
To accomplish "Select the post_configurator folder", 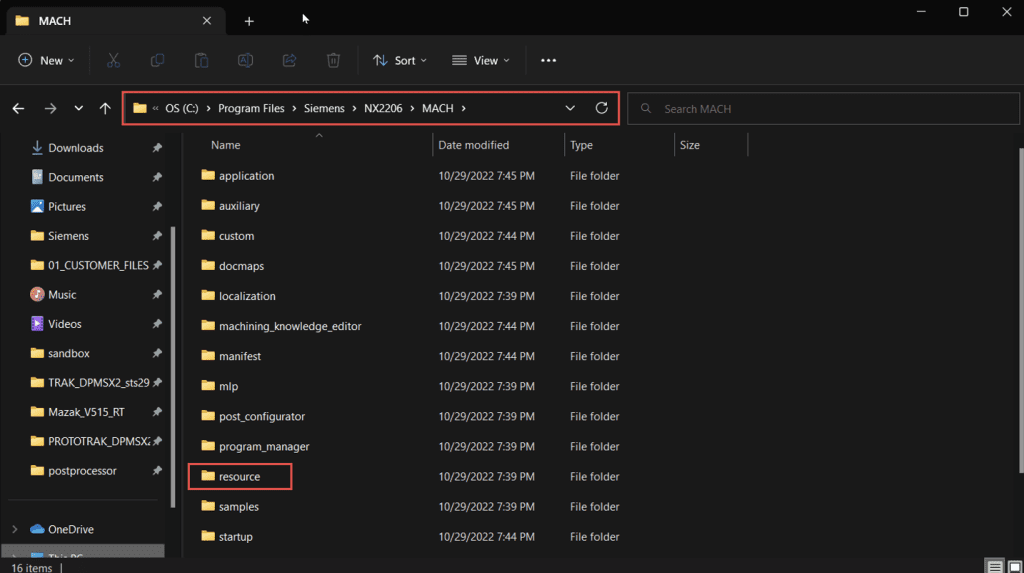I will 253,416.
